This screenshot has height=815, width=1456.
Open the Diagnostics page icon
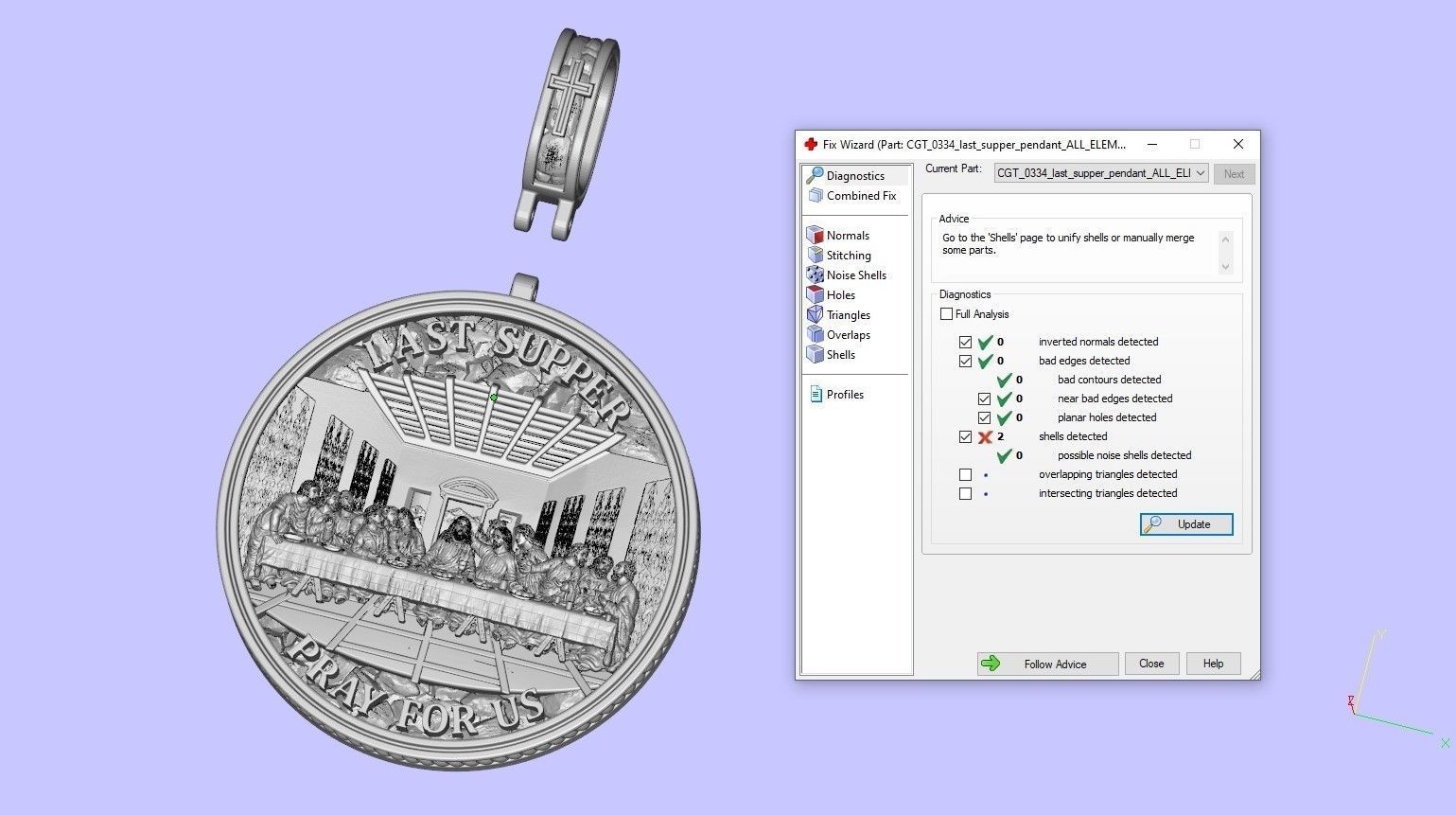click(815, 175)
